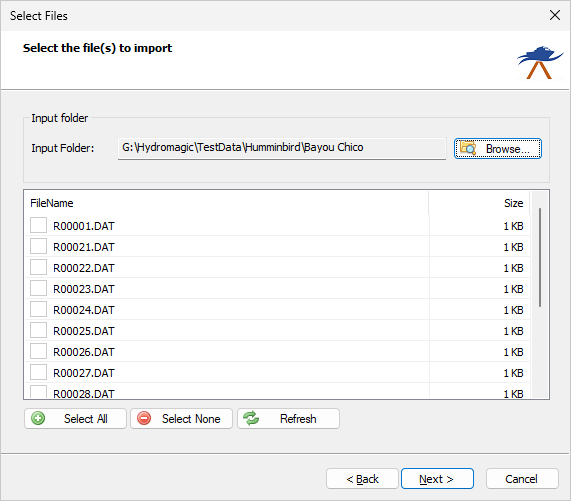Click the Hydromagic logo in header
This screenshot has height=501, width=571.
coord(540,62)
